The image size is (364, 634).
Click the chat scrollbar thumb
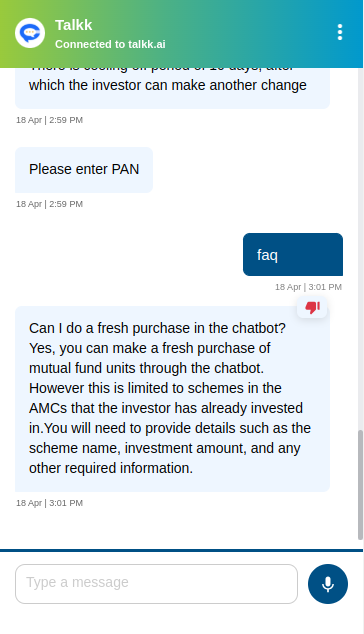coord(360,485)
